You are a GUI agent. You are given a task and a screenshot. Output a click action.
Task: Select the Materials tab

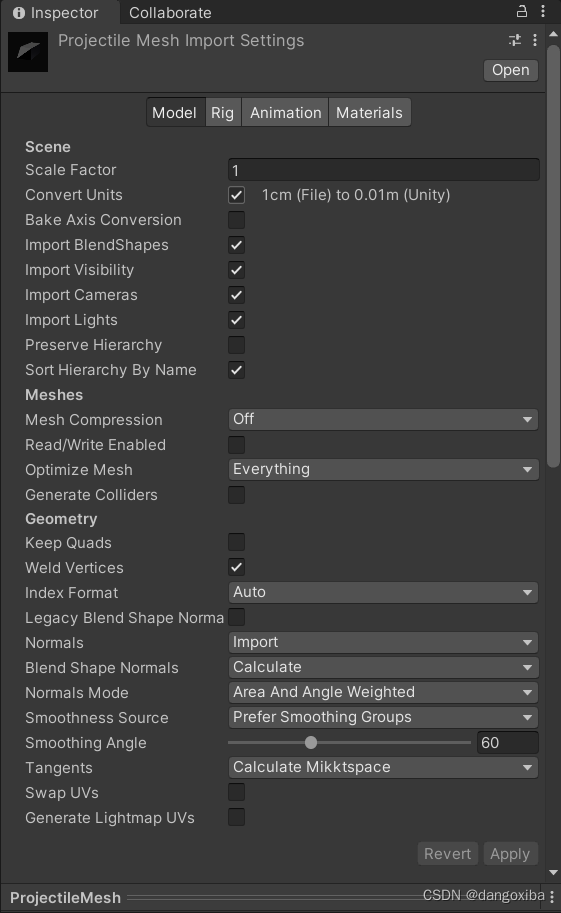pyautogui.click(x=369, y=112)
